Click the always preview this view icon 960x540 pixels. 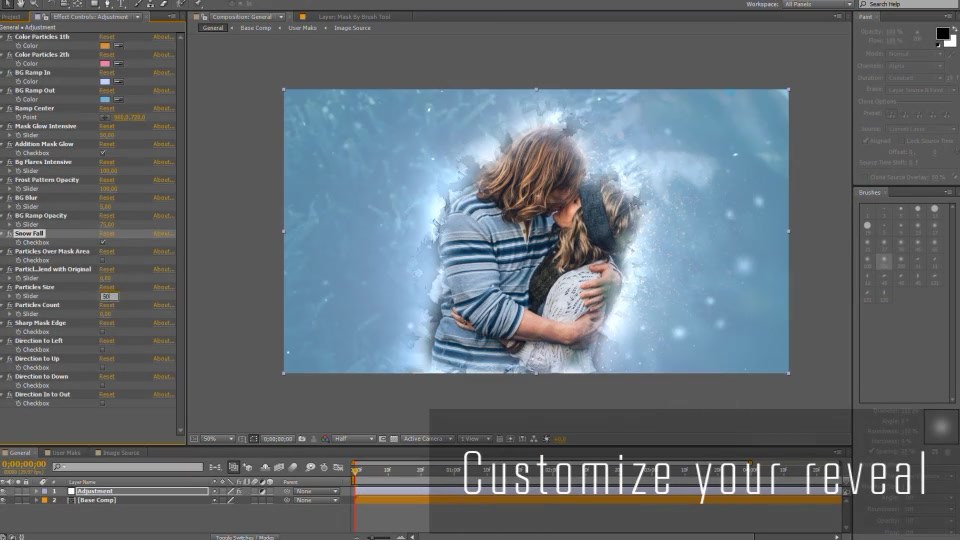[x=194, y=439]
